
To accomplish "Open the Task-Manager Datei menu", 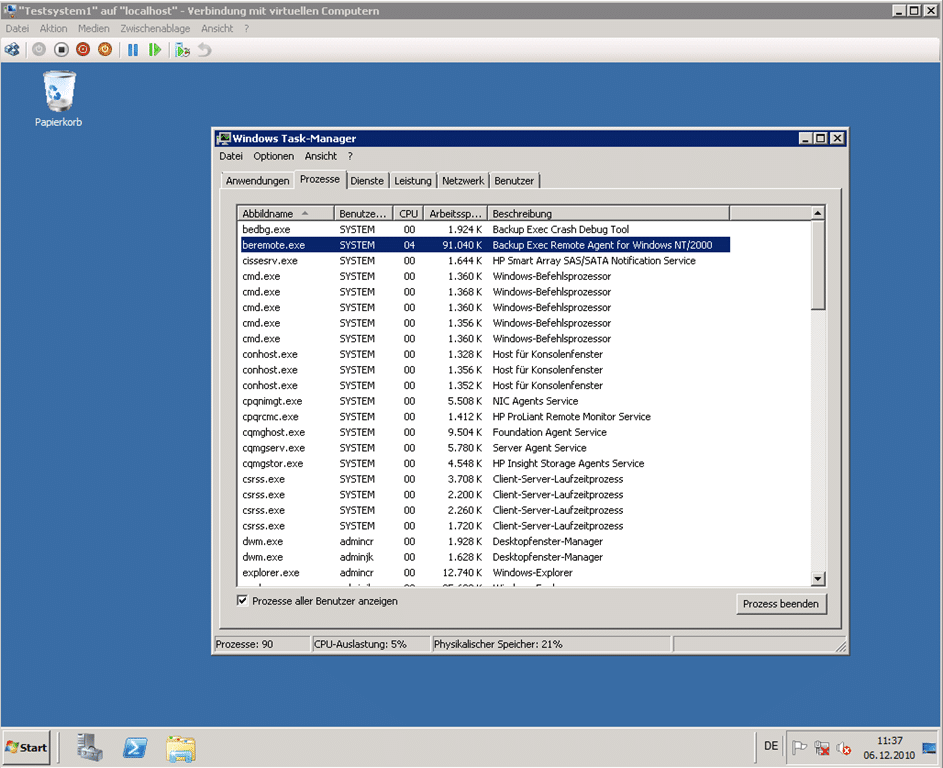I will point(231,156).
